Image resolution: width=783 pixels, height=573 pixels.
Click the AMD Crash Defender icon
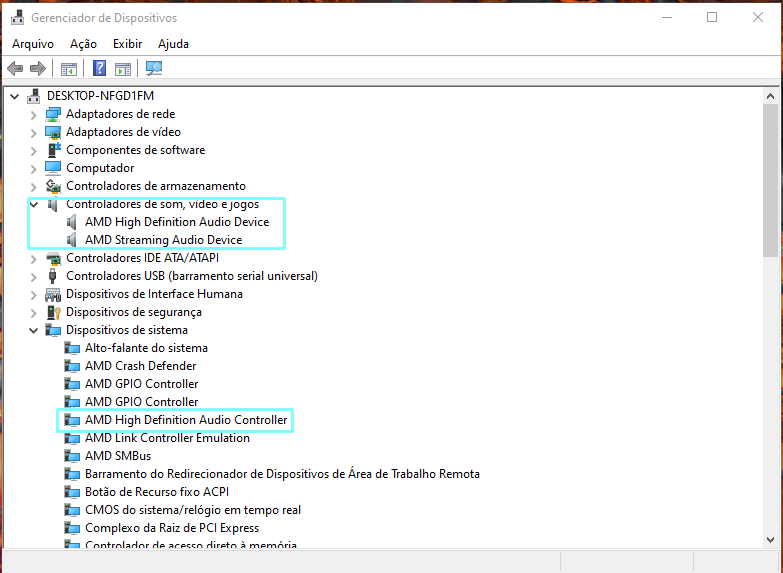point(72,366)
